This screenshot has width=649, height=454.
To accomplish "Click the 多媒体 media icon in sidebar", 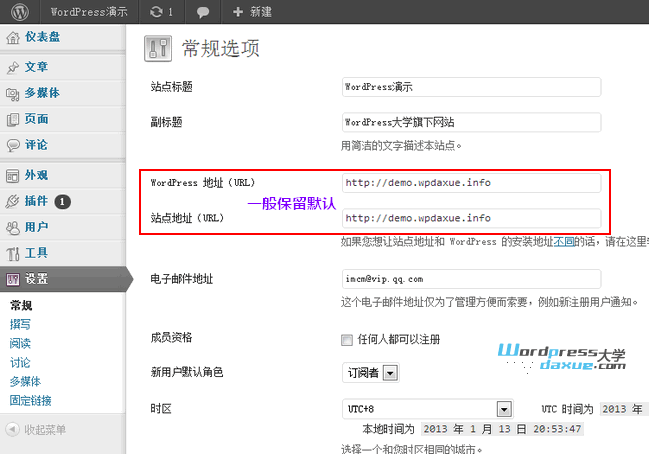I will coord(13,94).
